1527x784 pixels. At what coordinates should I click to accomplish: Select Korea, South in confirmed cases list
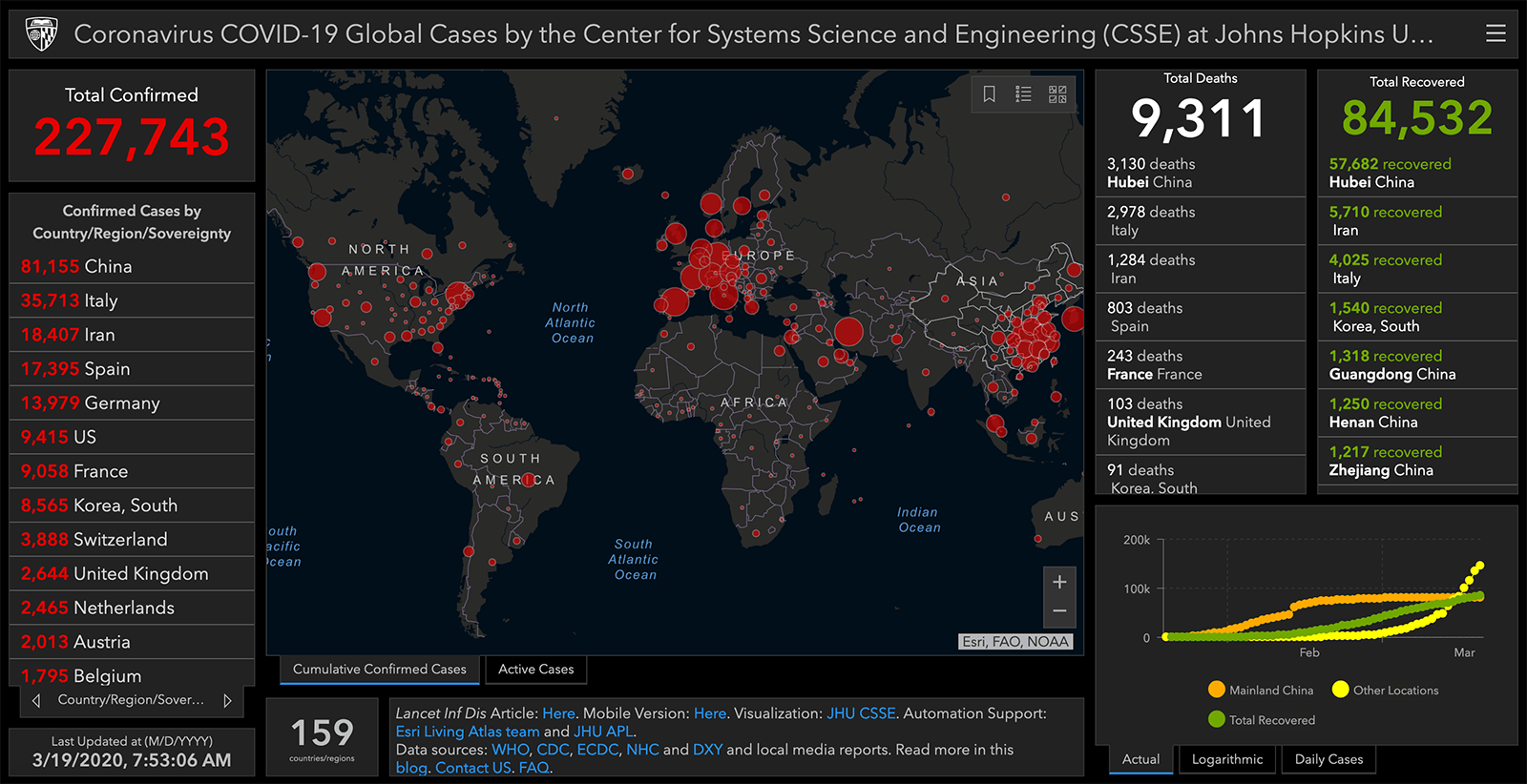pos(132,505)
